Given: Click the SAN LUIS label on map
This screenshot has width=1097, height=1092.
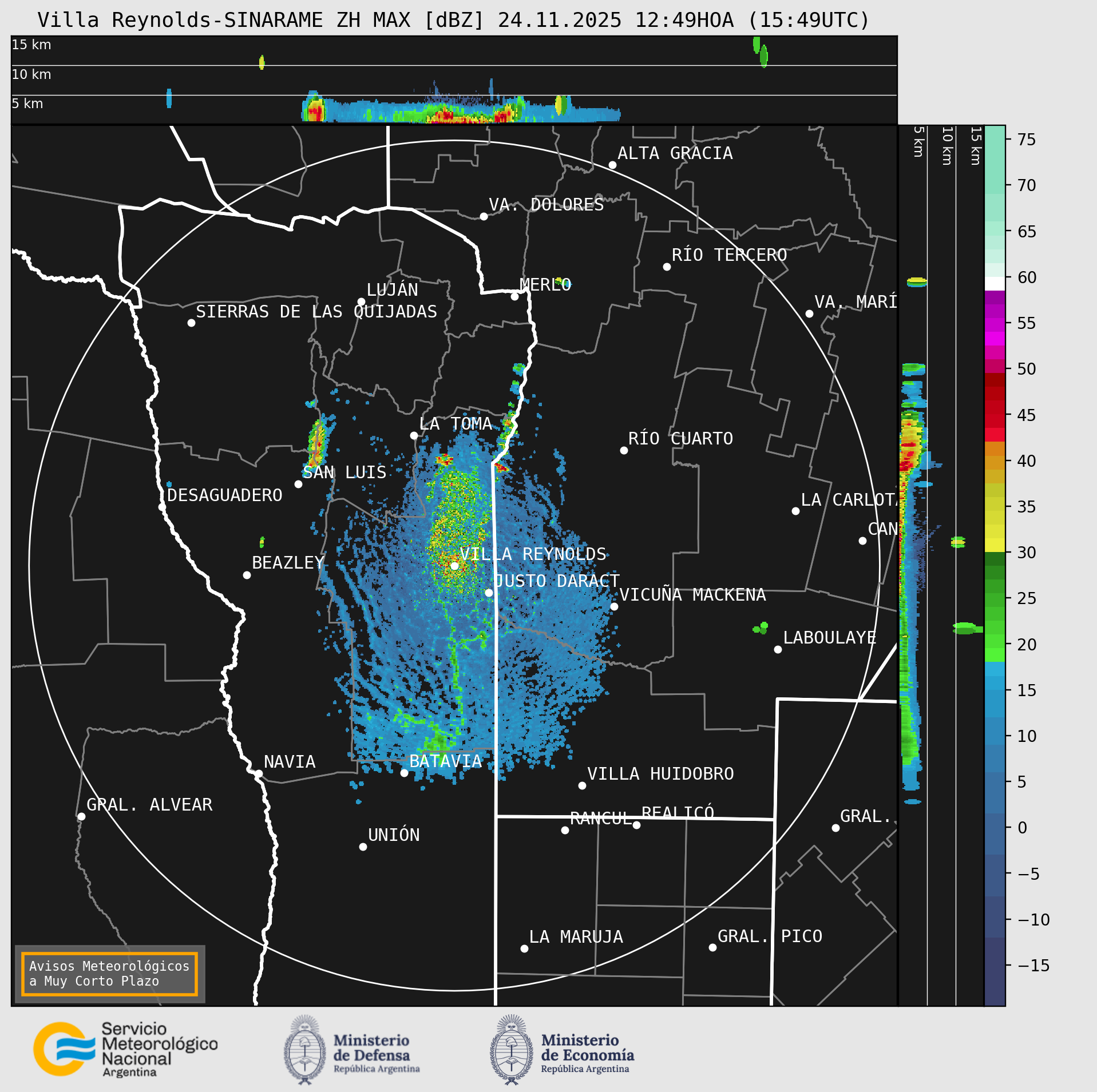Looking at the screenshot, I should point(344,472).
